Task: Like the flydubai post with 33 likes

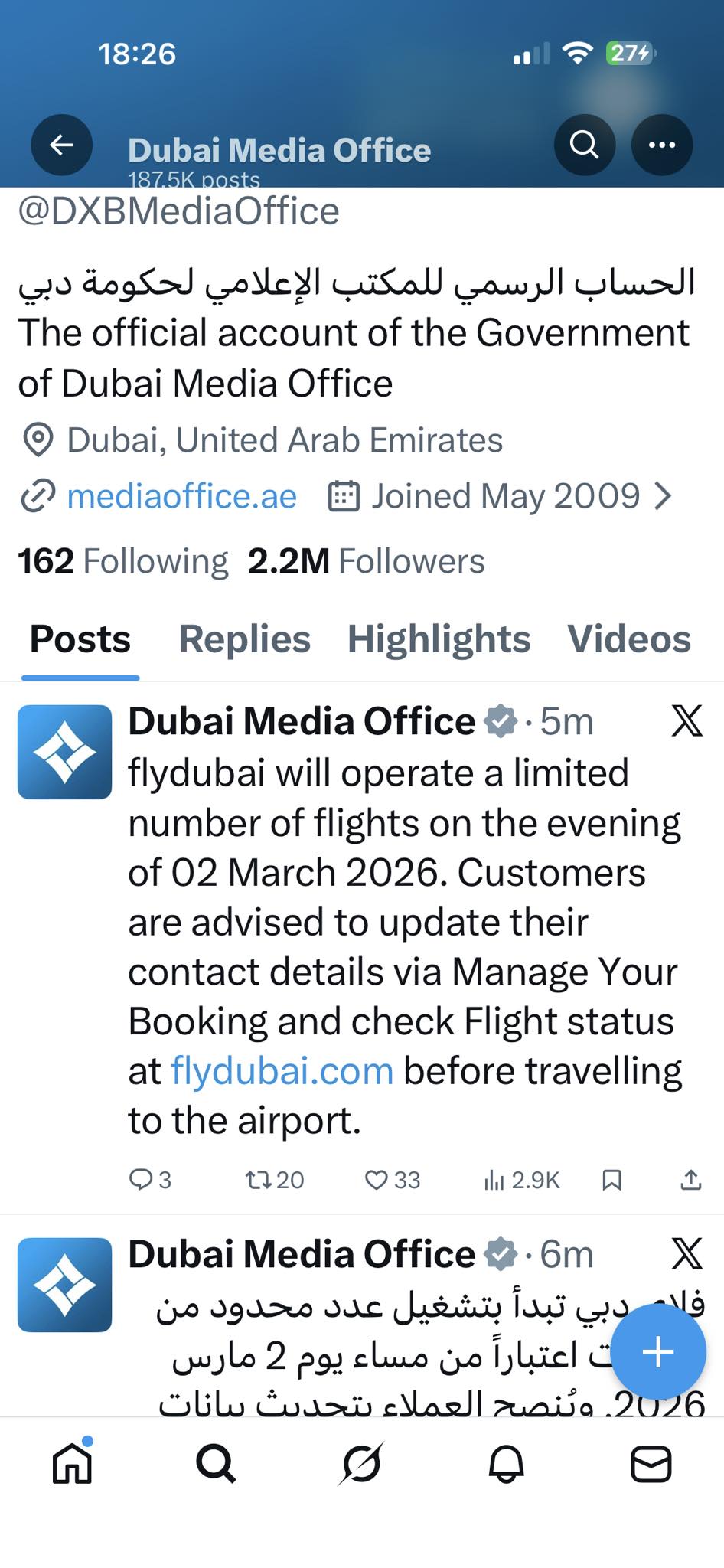Action: (x=393, y=1180)
